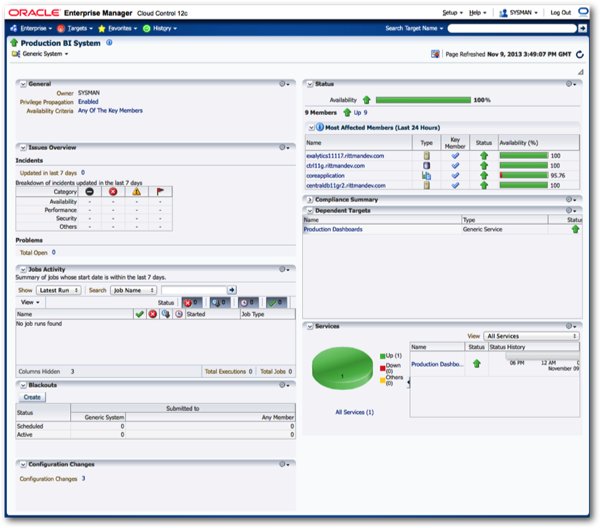Click the Any Of The Key Members link
This screenshot has width=600, height=528.
110,111
